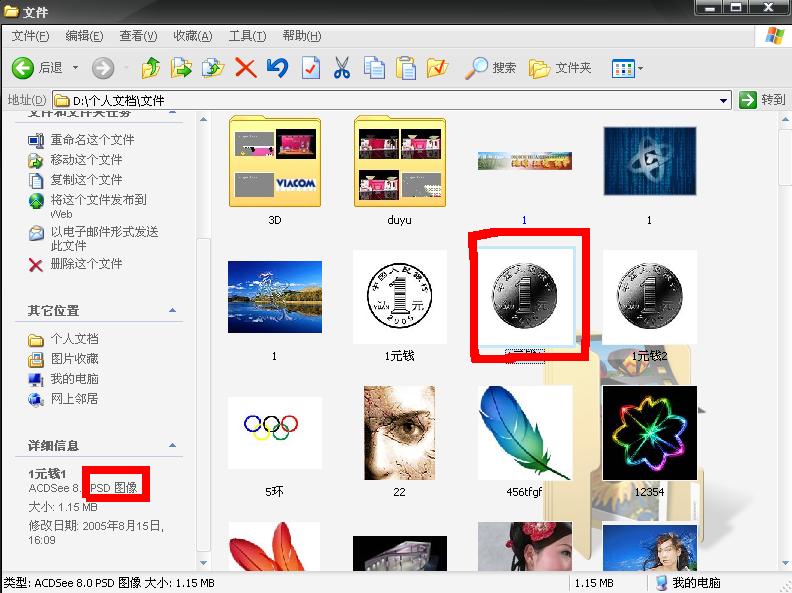The image size is (792, 593).
Task: Collapse the 其它位置 section chevron
Action: [172, 310]
